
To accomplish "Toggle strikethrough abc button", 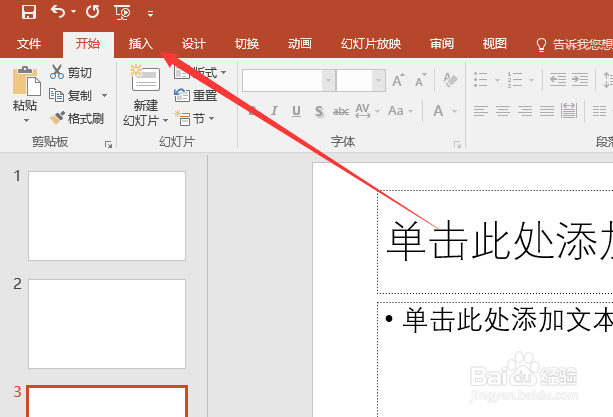I will pyautogui.click(x=341, y=111).
